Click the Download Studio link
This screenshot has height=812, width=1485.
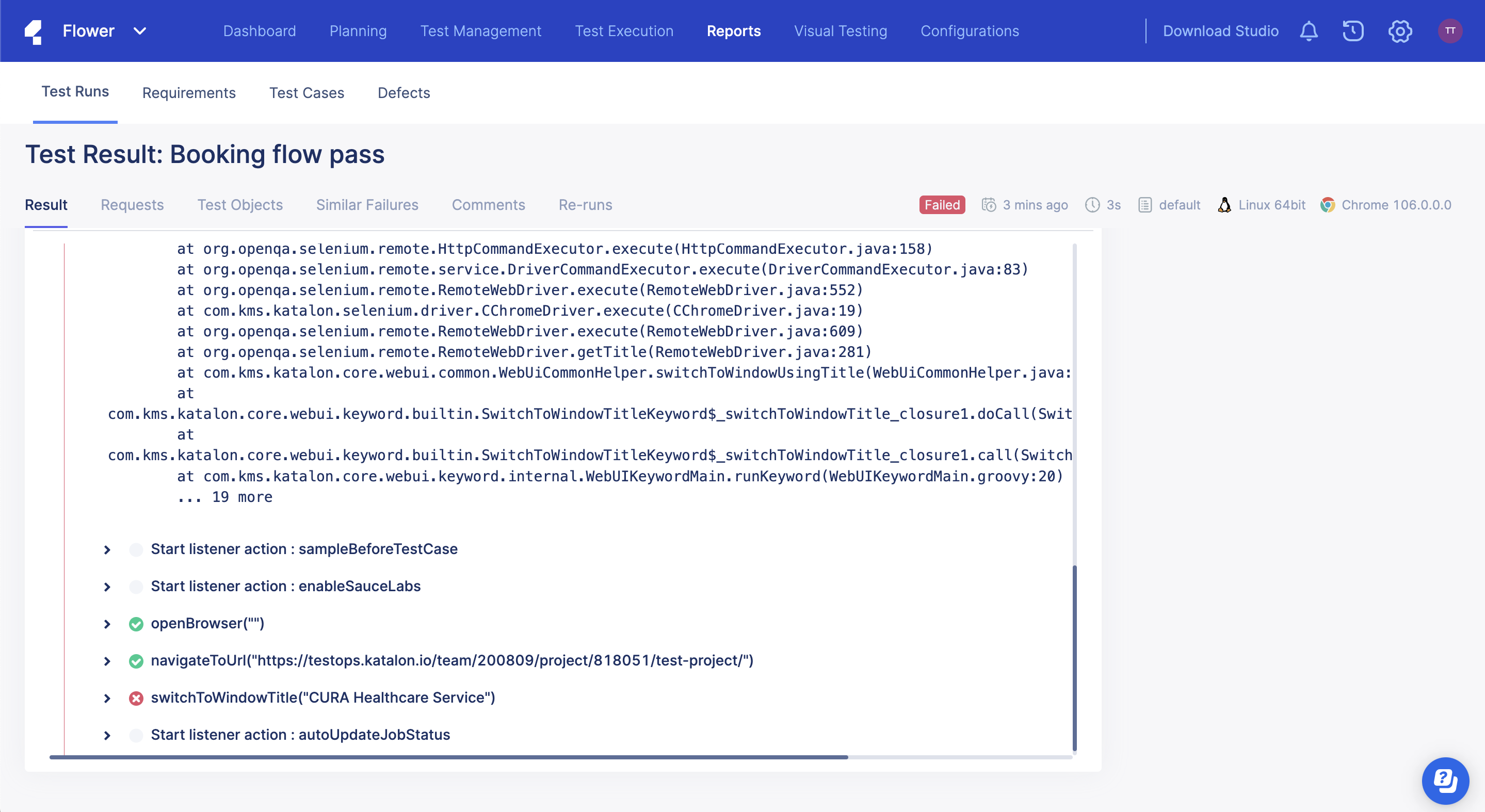pos(1220,31)
